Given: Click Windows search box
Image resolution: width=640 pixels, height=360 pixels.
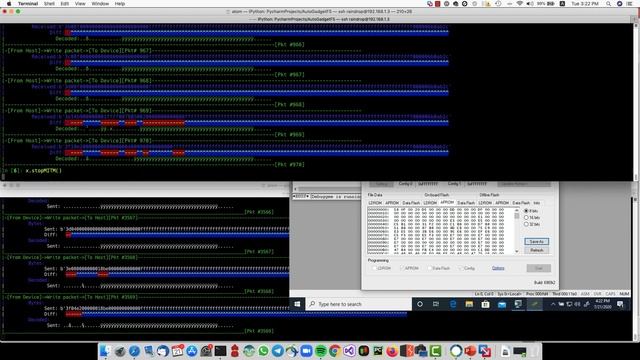Looking at the screenshot, I should [358, 304].
